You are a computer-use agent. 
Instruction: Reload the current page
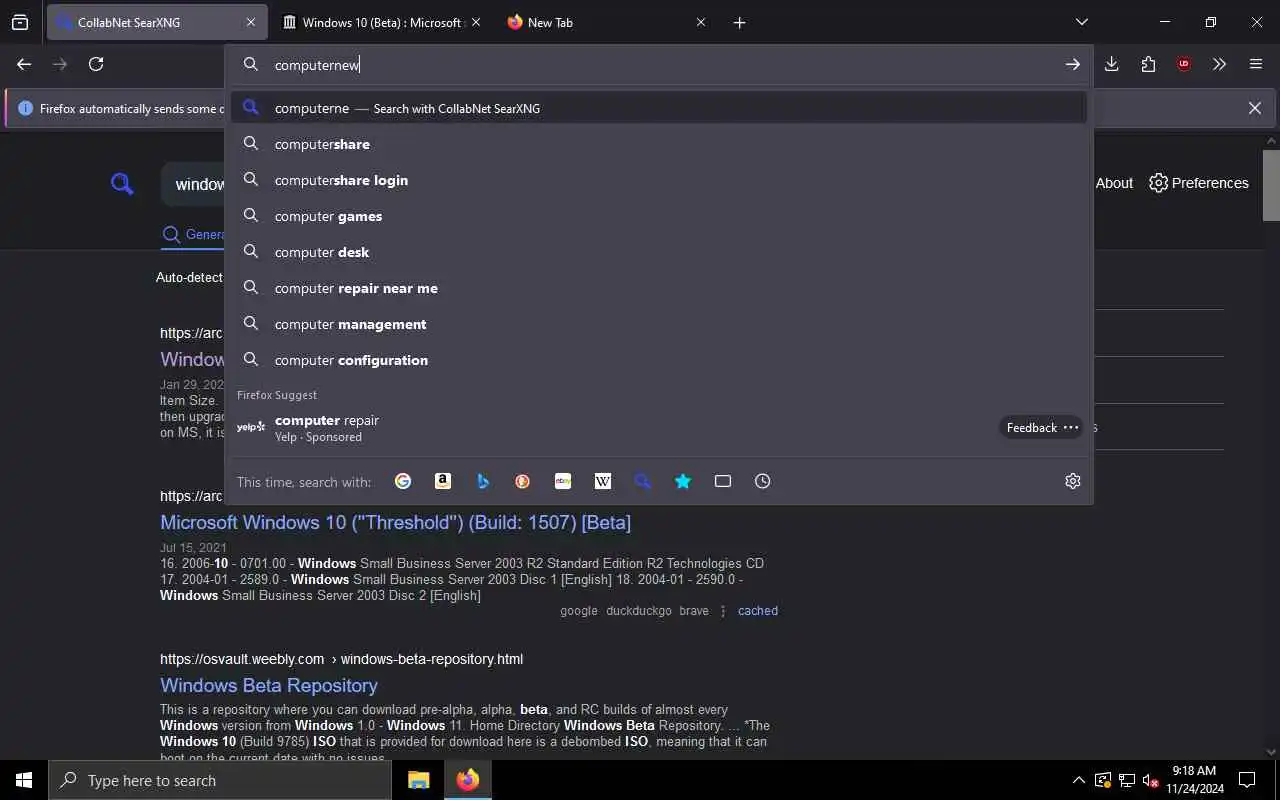tap(96, 64)
